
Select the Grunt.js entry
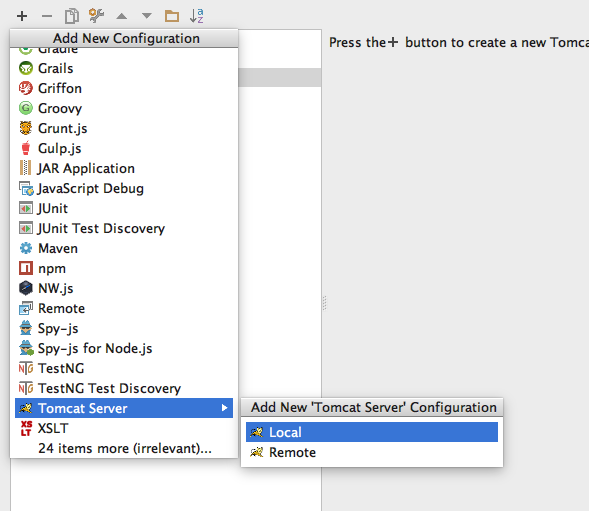124,129
